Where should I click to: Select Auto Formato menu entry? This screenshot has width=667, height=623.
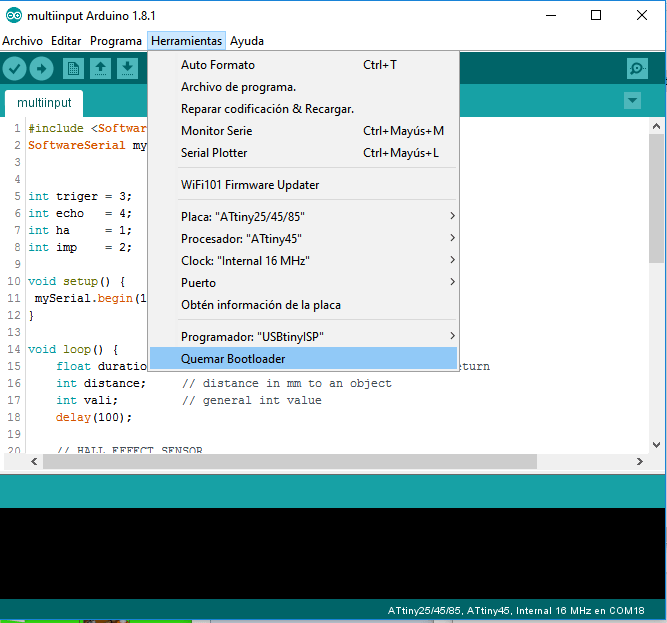point(303,65)
